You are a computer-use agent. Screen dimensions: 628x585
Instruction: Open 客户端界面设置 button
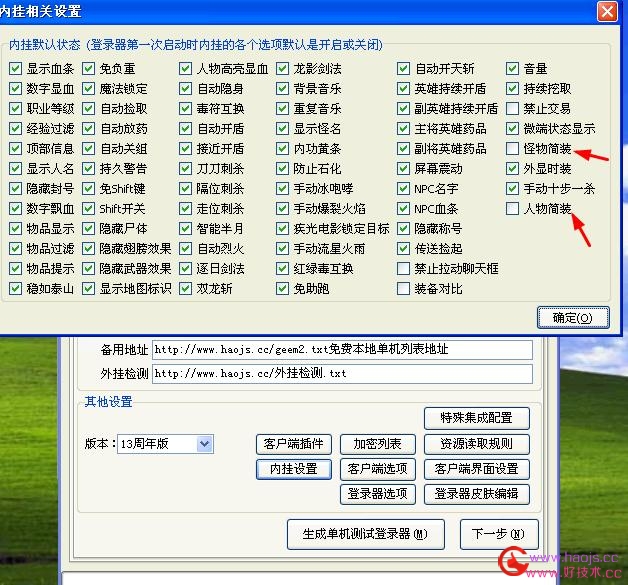[477, 469]
